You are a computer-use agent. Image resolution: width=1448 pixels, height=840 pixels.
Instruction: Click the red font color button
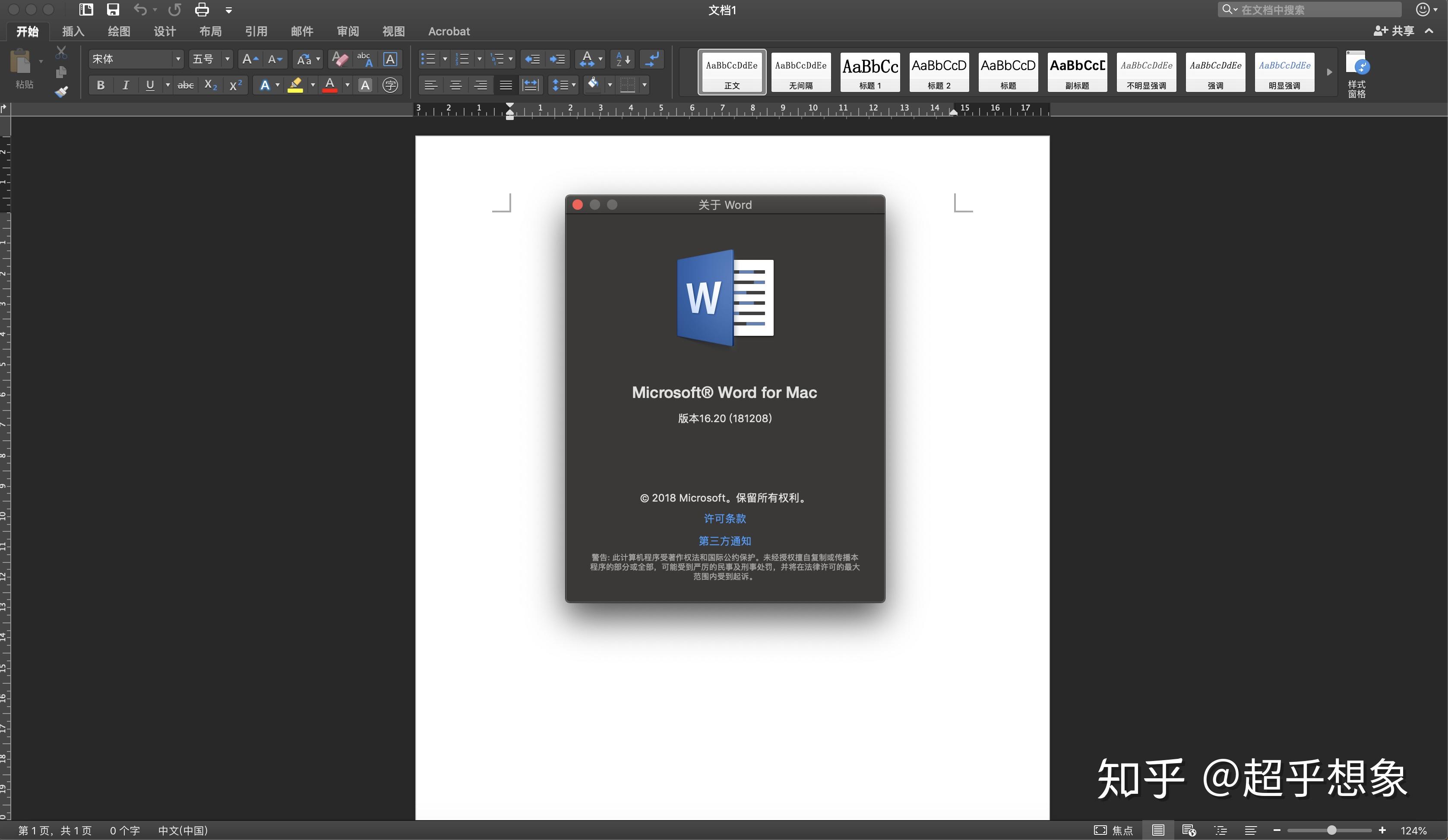[x=330, y=85]
